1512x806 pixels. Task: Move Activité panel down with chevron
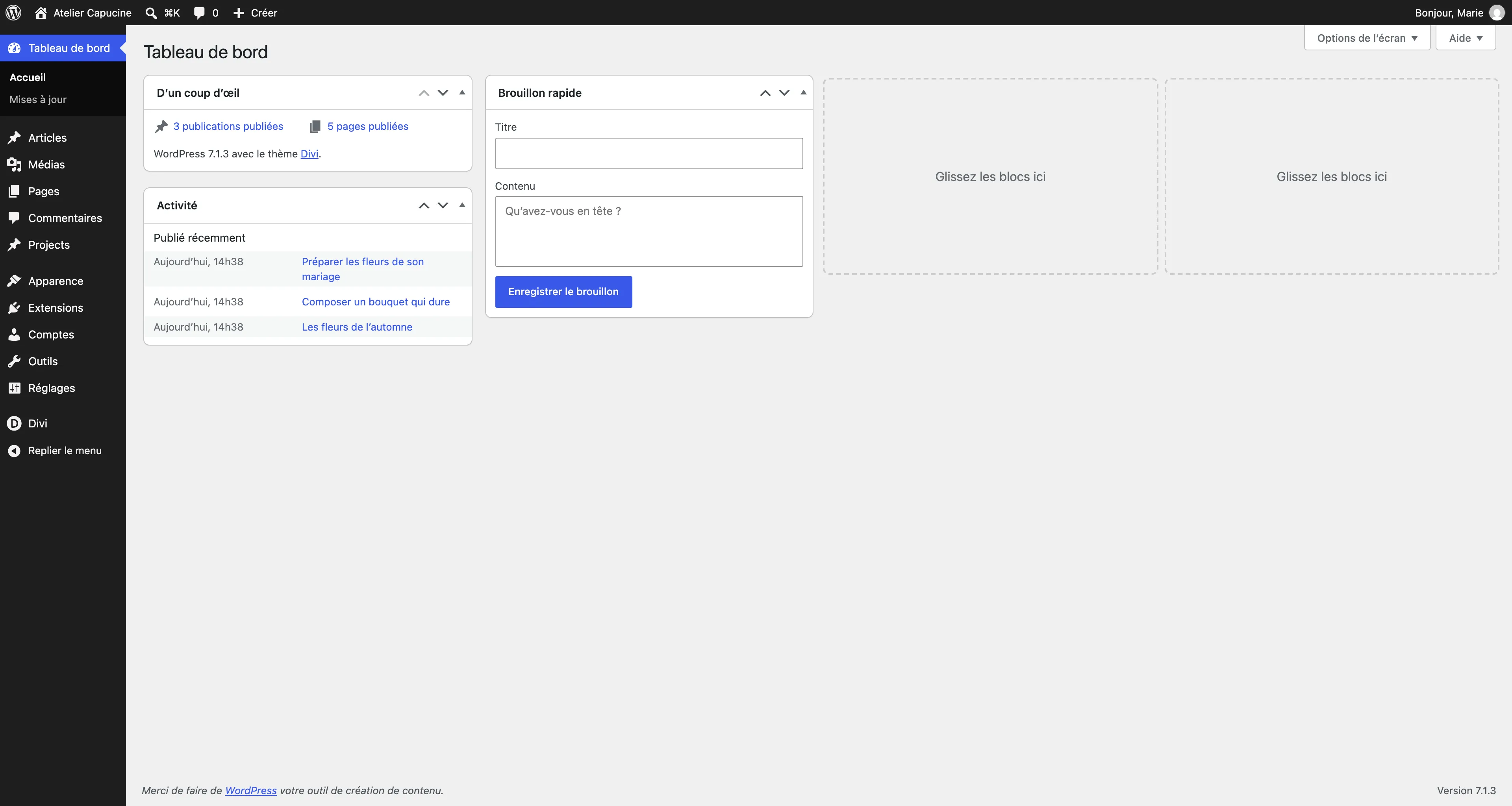click(443, 205)
